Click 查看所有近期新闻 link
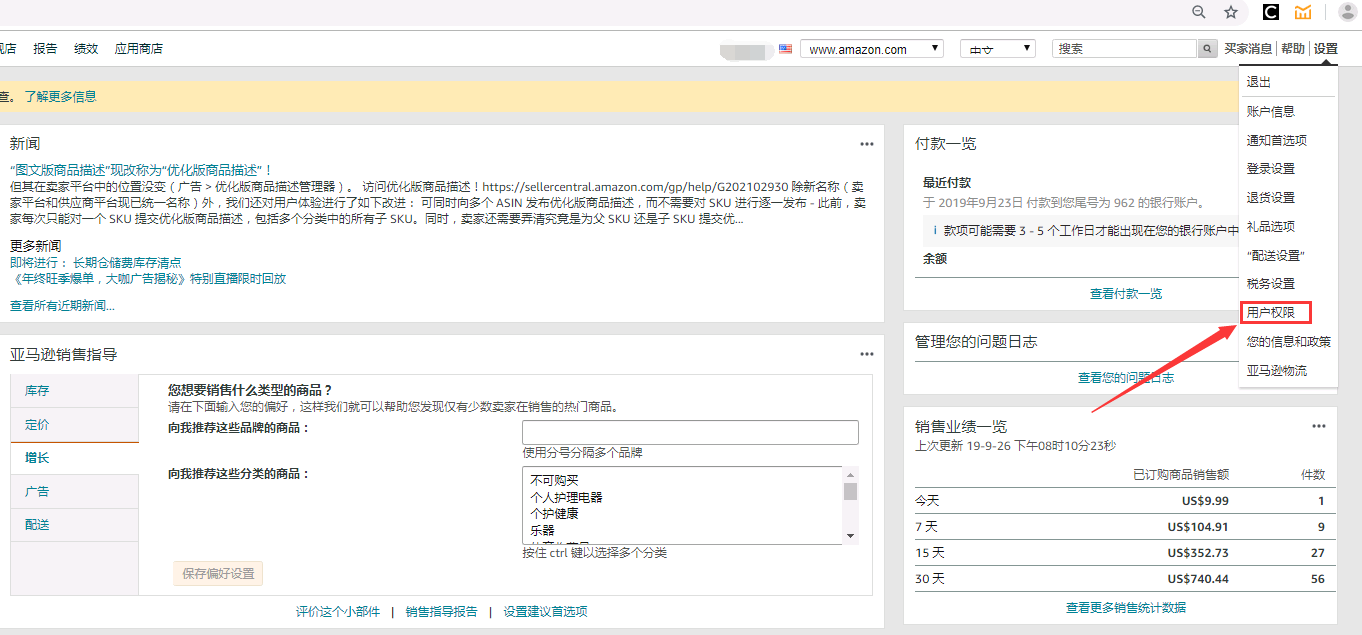Viewport: 1362px width, 635px height. pyautogui.click(x=62, y=305)
